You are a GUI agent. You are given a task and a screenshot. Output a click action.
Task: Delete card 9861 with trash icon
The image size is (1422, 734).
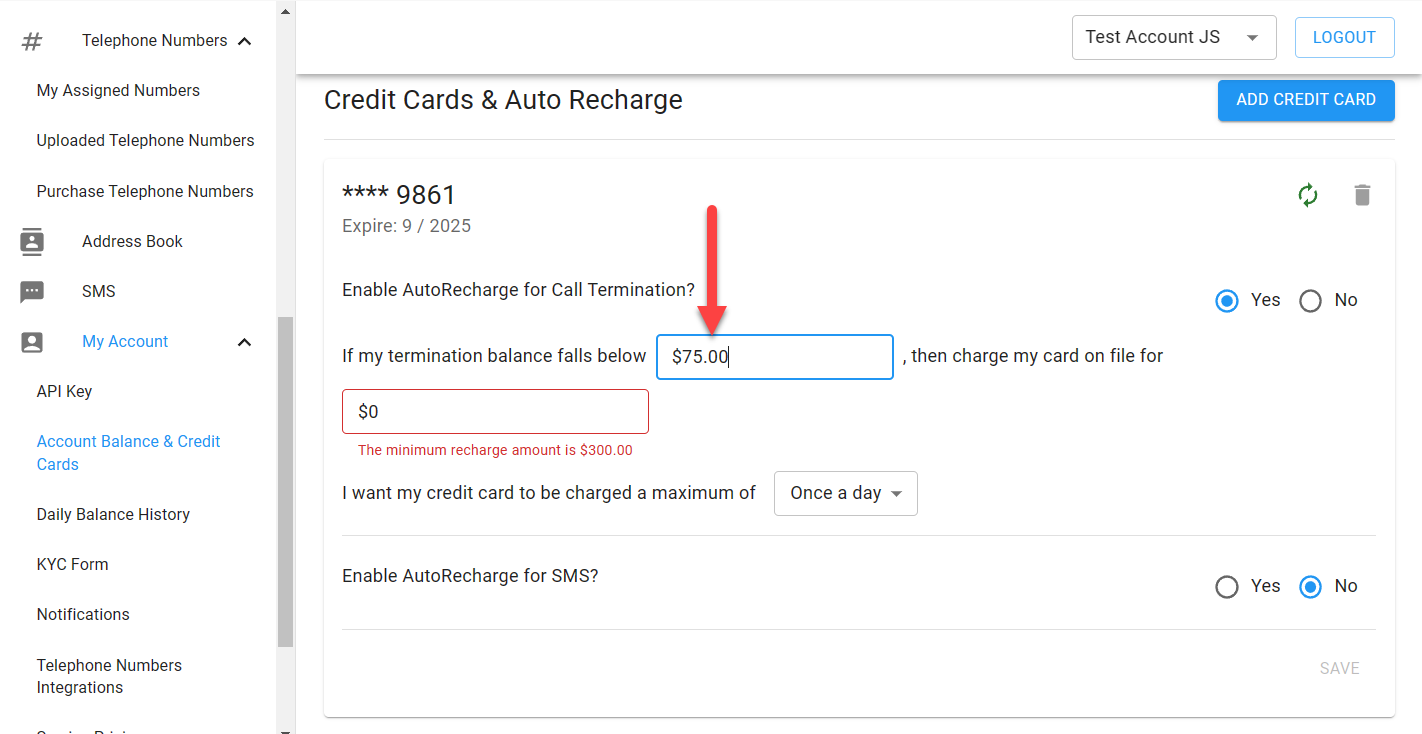[1362, 195]
